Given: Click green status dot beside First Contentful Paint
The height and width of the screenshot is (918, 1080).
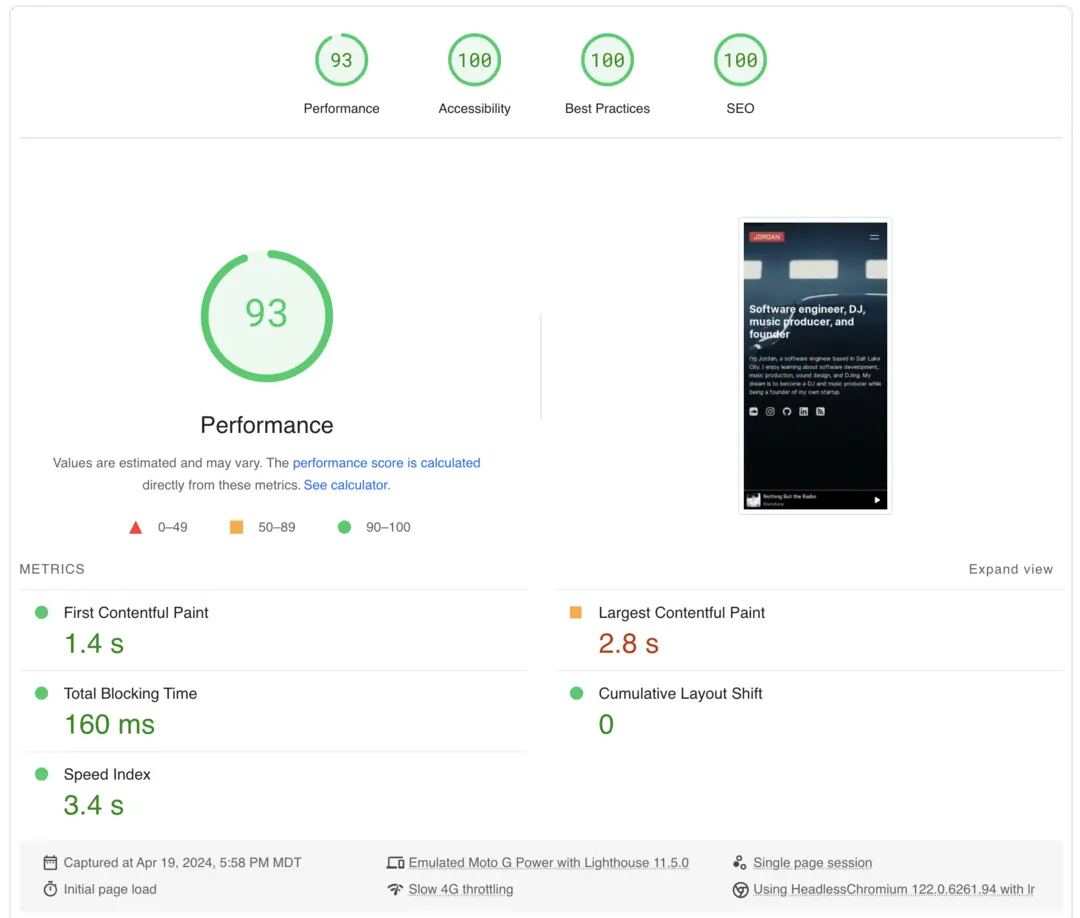Looking at the screenshot, I should tap(41, 612).
